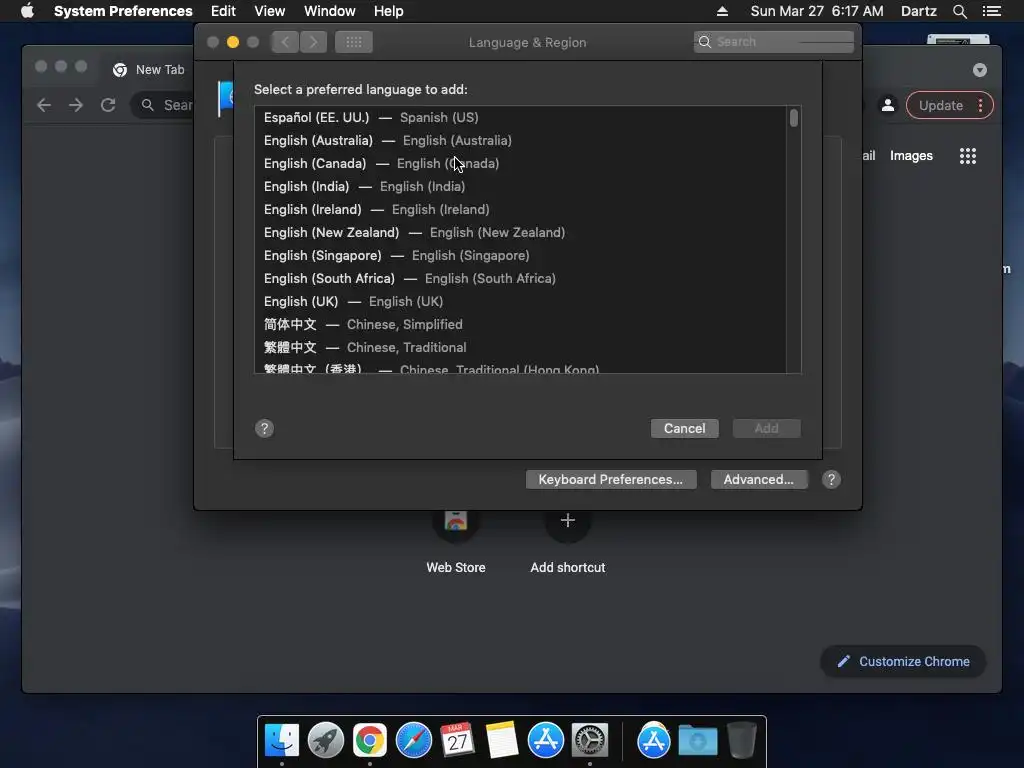Cancel the language selection
1024x768 pixels.
pos(684,428)
